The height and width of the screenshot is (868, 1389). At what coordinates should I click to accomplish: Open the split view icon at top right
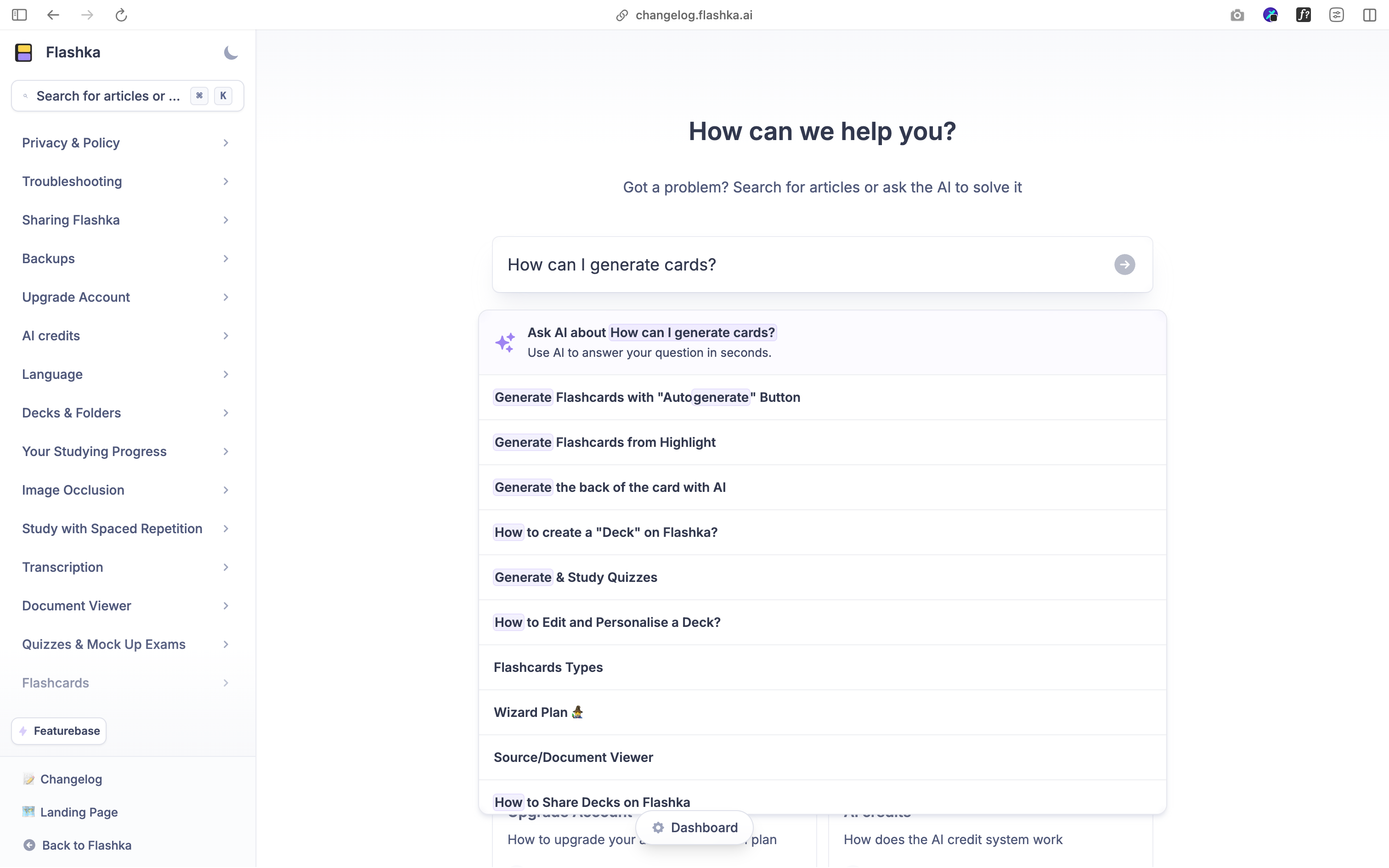pos(1370,16)
